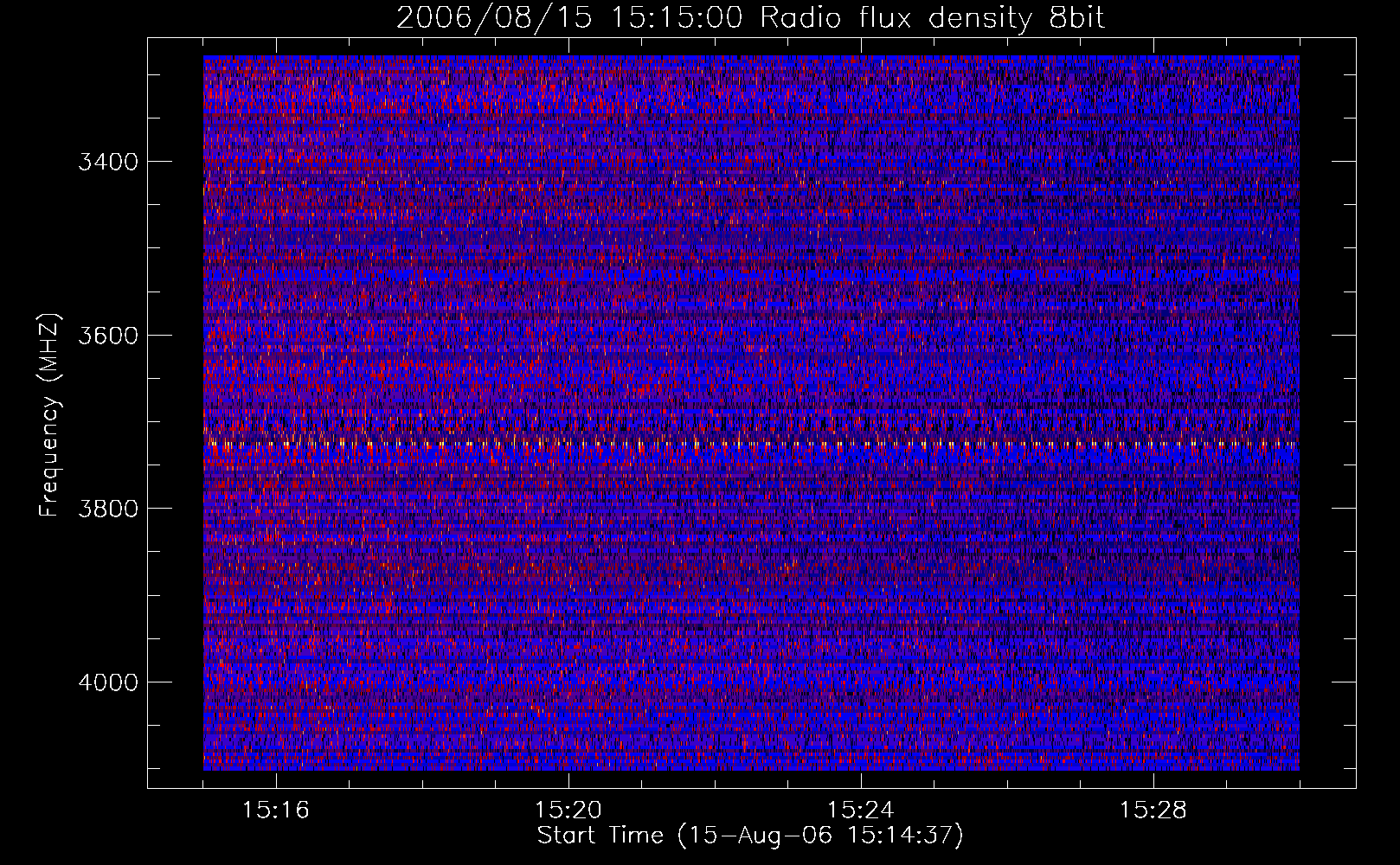Click the 3600 frequency tick label
This screenshot has height=865, width=1400.
click(x=108, y=336)
